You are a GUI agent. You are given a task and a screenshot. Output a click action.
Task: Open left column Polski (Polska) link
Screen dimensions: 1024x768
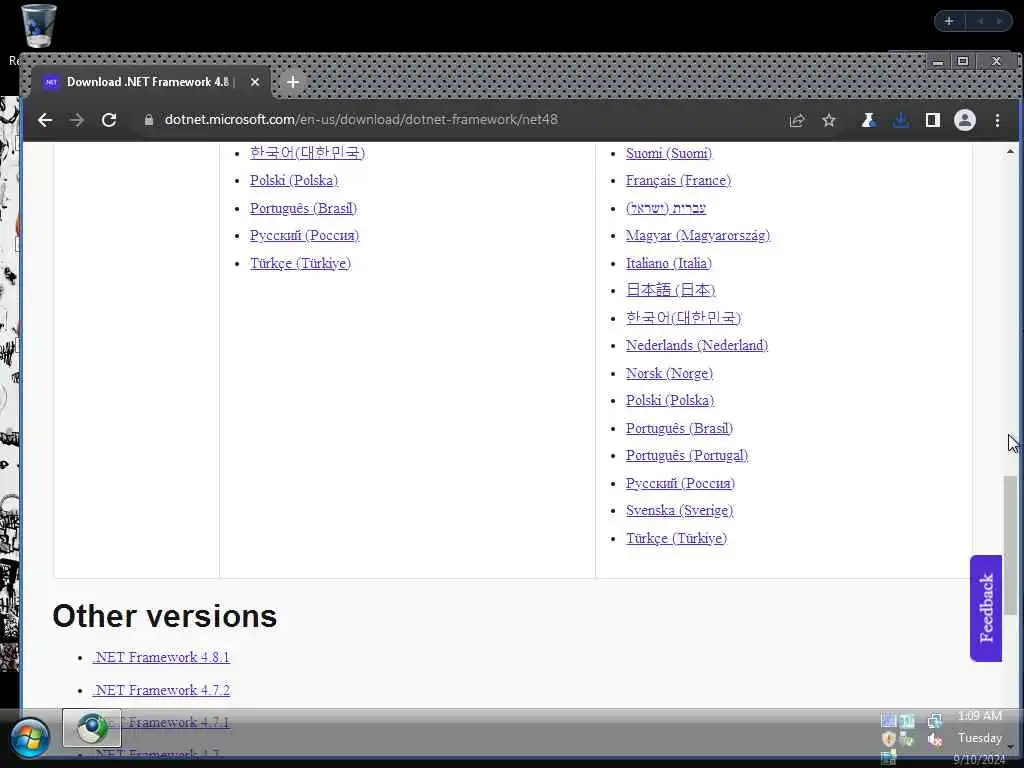[x=294, y=180]
